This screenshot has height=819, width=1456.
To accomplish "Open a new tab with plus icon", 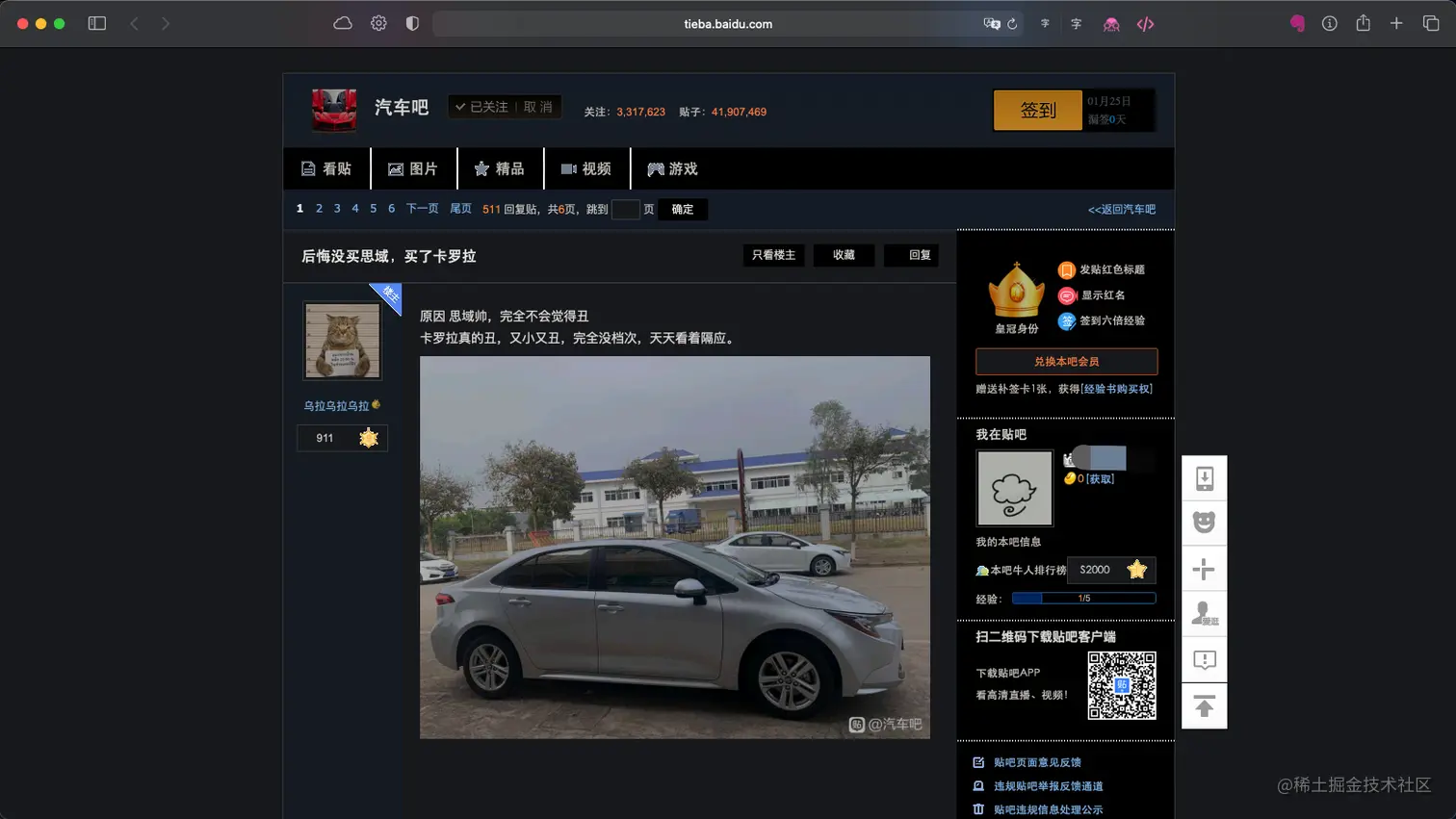I will pyautogui.click(x=1396, y=24).
